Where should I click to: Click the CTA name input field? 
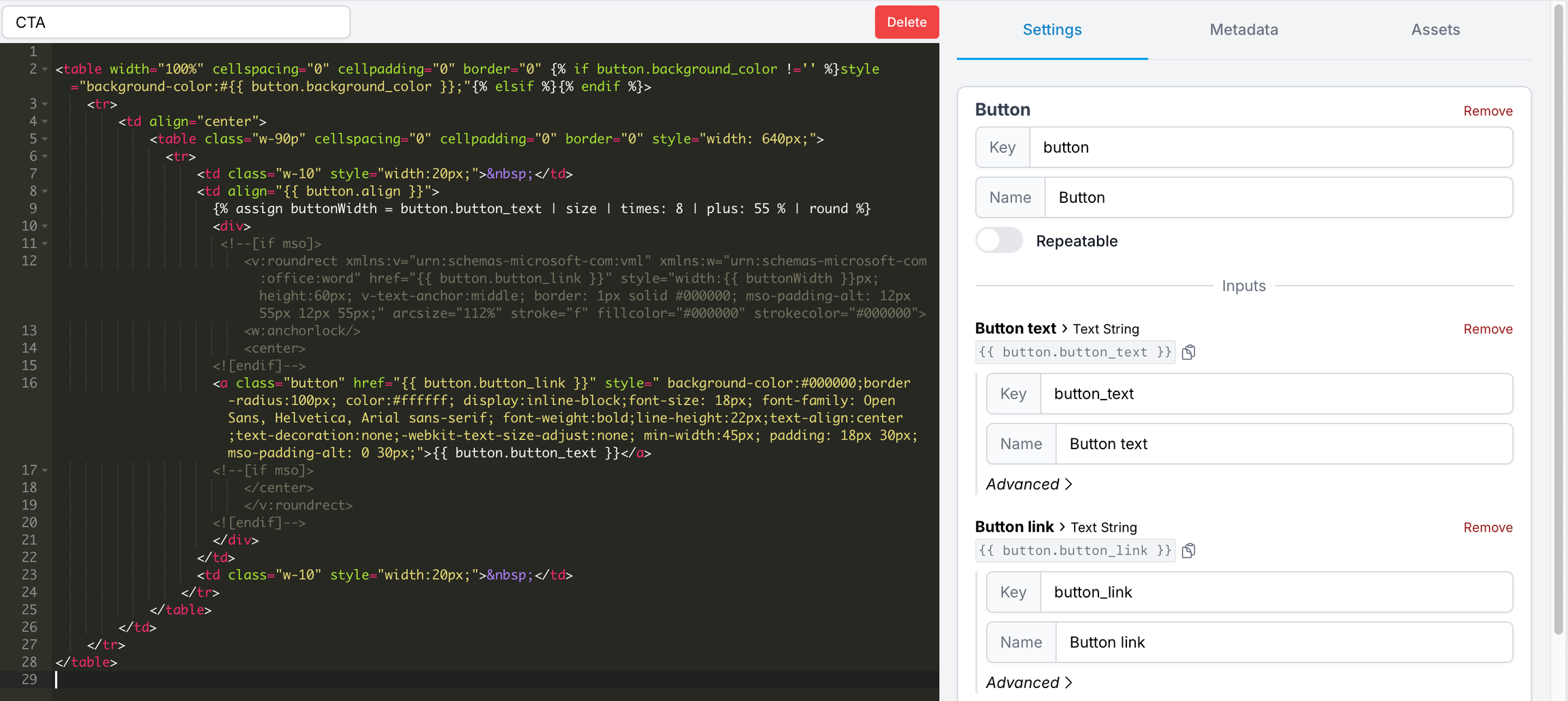tap(176, 22)
